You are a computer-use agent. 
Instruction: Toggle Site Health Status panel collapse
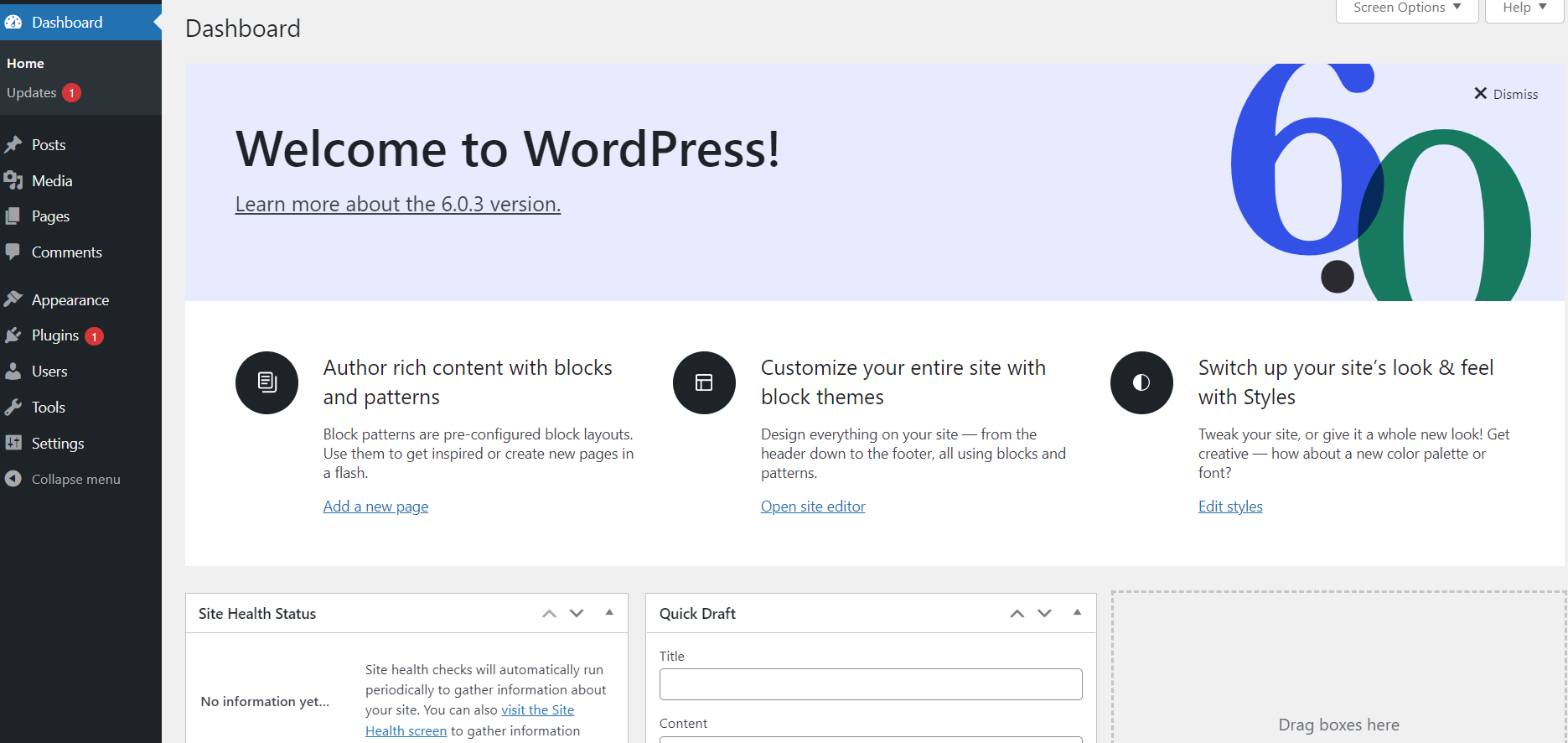tap(609, 613)
